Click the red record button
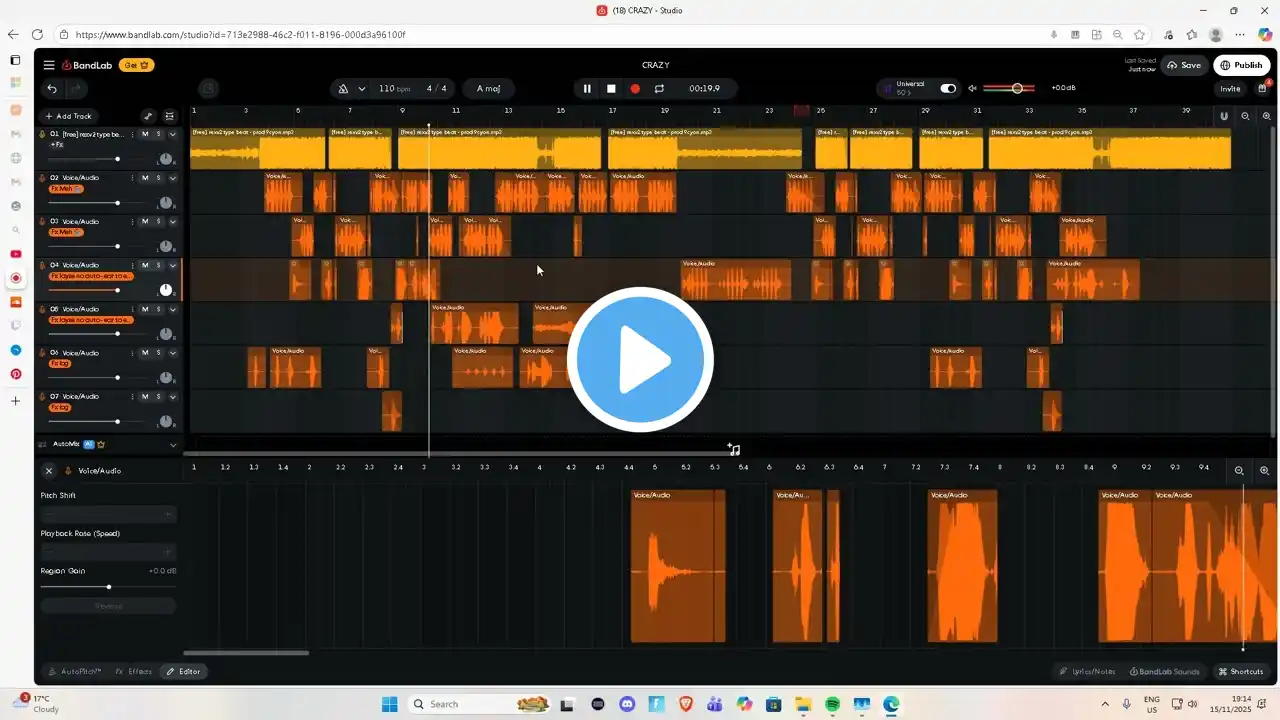Screen dimensions: 1280x720 (635, 89)
